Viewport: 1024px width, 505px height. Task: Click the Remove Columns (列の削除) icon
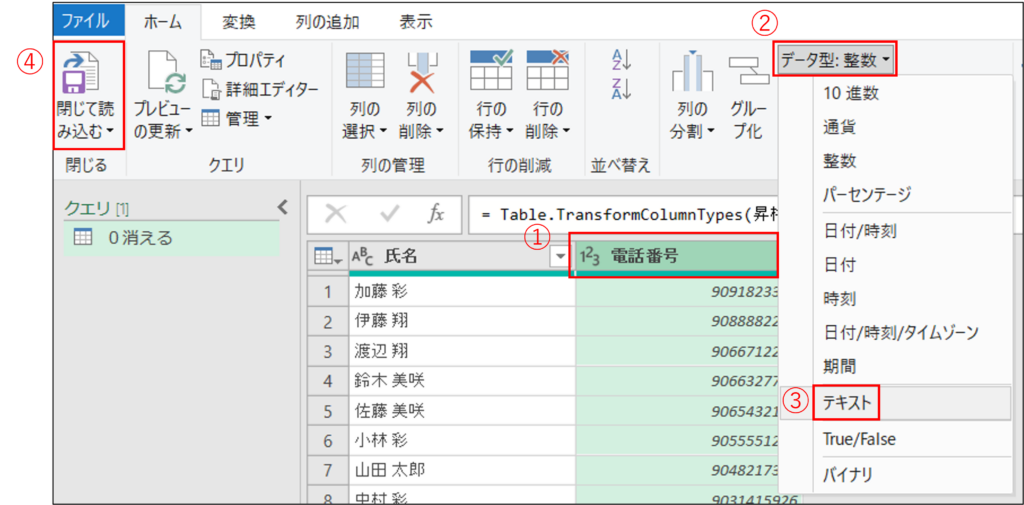pos(425,74)
